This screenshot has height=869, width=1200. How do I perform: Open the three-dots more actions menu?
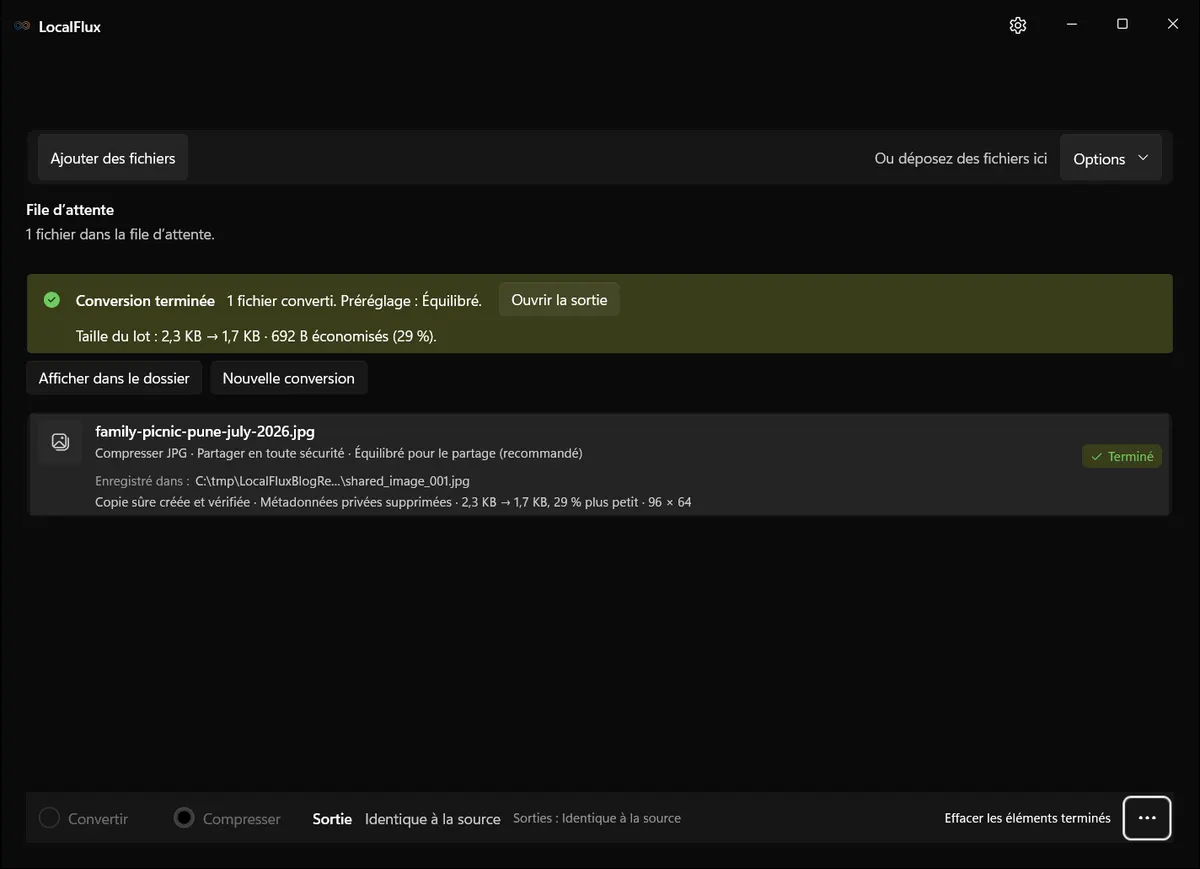pos(1147,818)
